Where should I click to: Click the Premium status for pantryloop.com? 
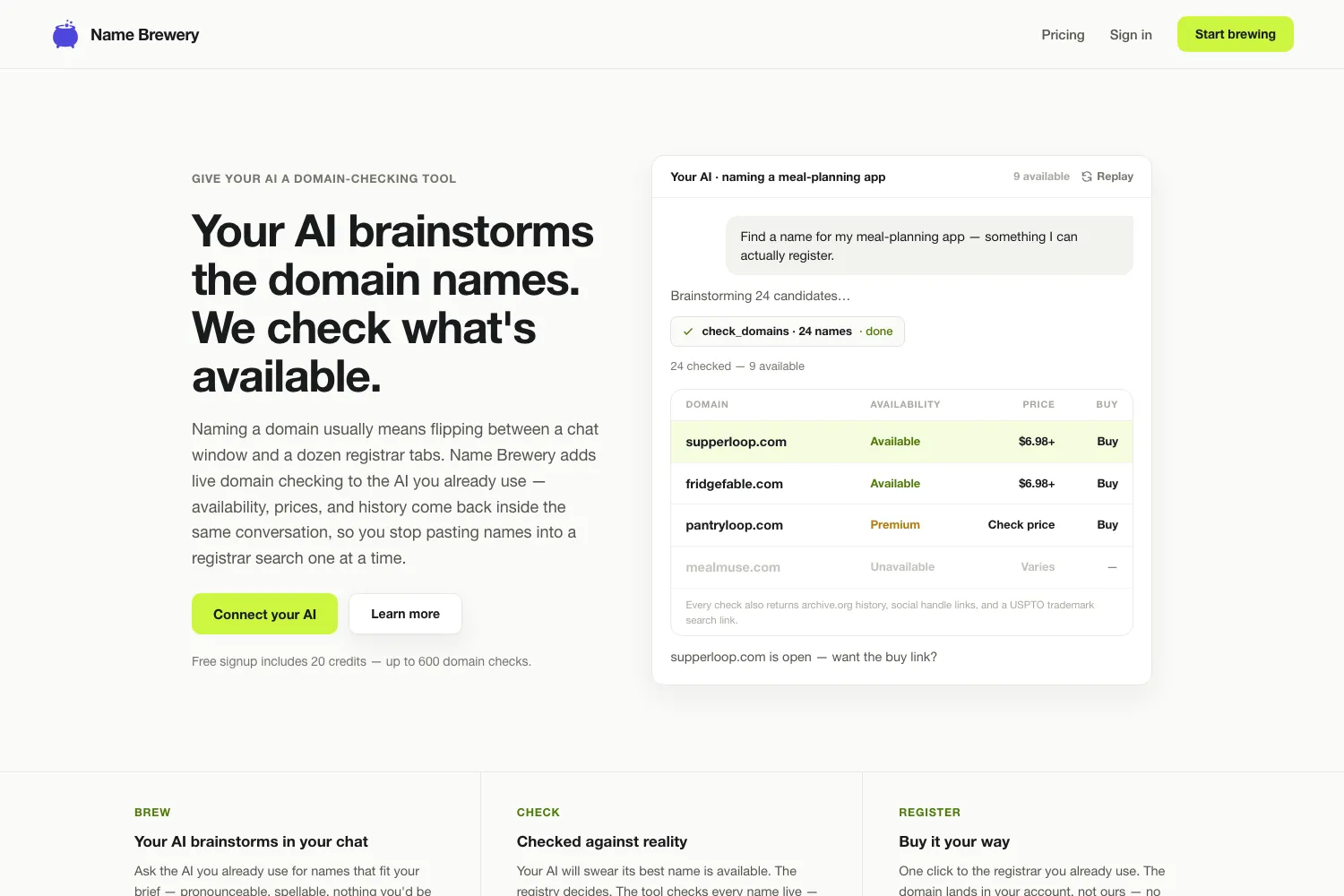point(894,524)
